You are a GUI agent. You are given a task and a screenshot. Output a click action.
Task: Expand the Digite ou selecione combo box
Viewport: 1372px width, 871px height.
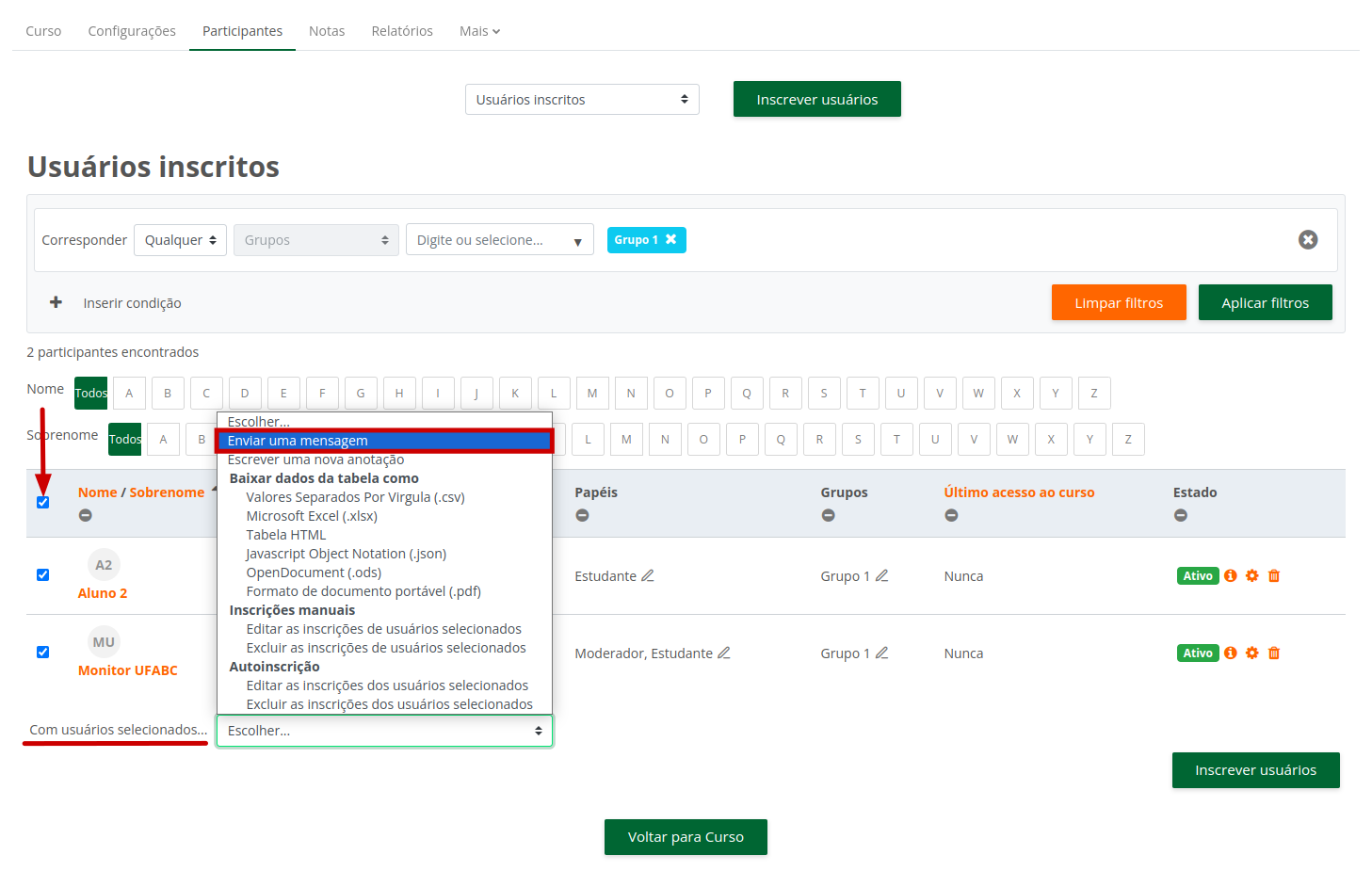[499, 240]
